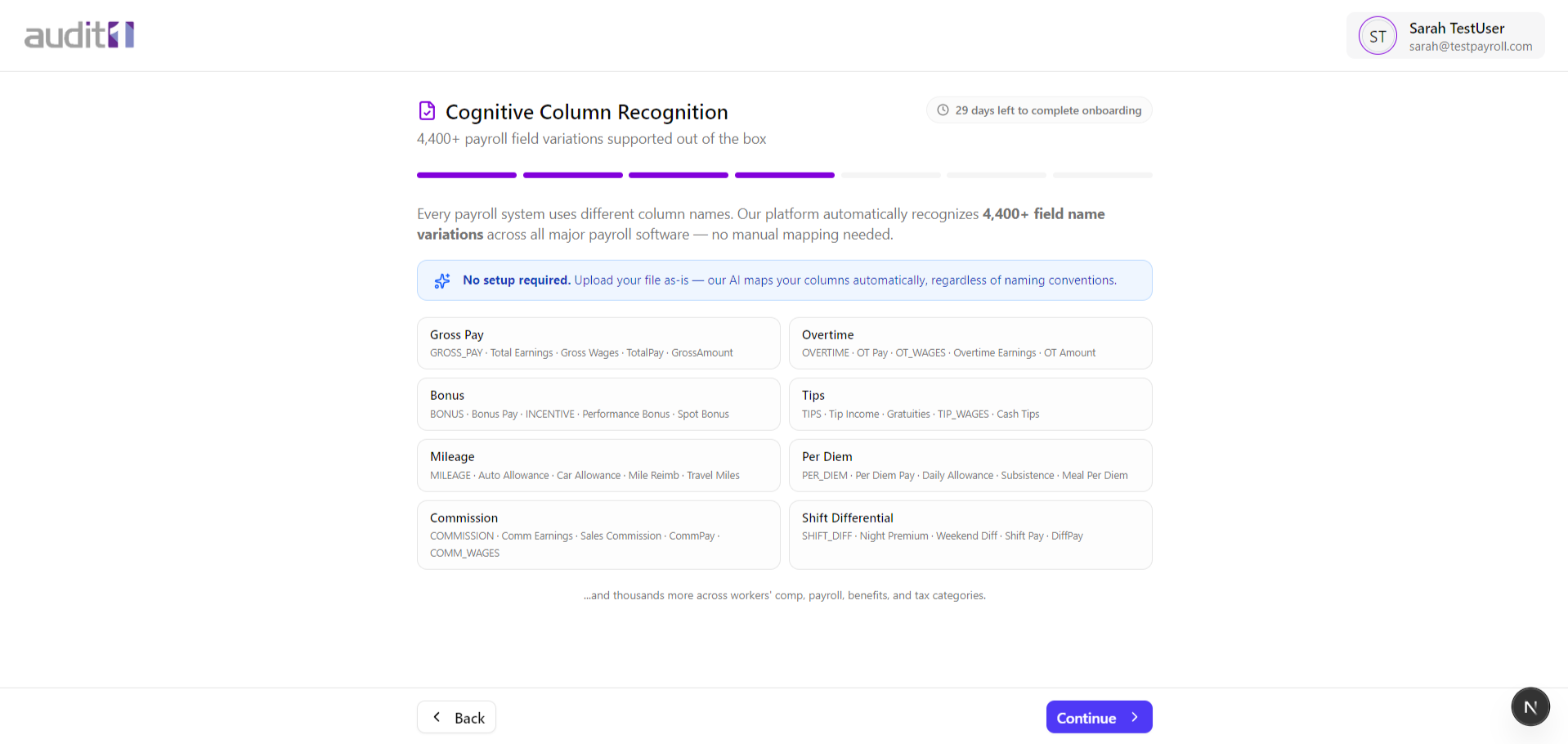This screenshot has height=744, width=1568.
Task: Click the chevron arrow inside the Continue button
Action: (x=1134, y=717)
